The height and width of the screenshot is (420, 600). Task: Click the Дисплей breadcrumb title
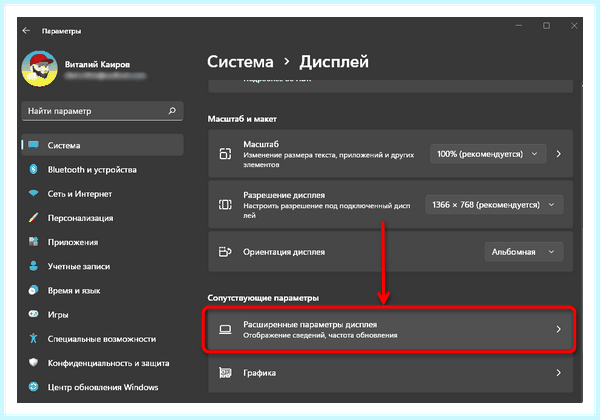tap(334, 62)
